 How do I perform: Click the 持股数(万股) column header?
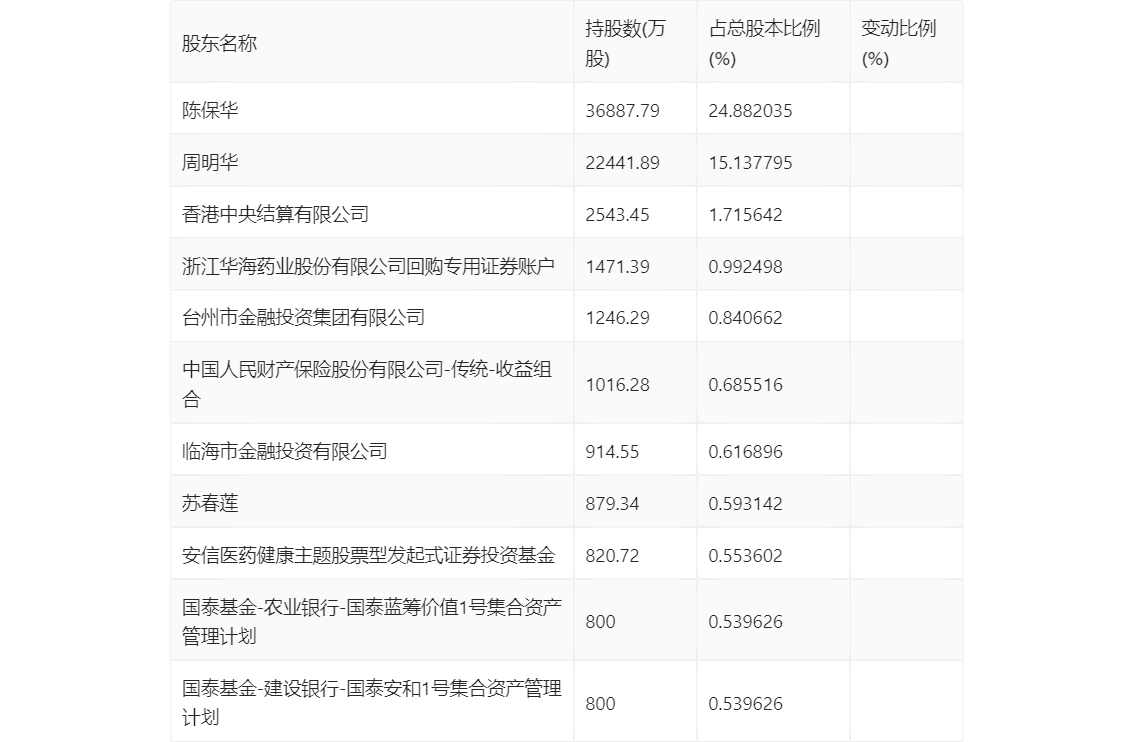point(626,43)
